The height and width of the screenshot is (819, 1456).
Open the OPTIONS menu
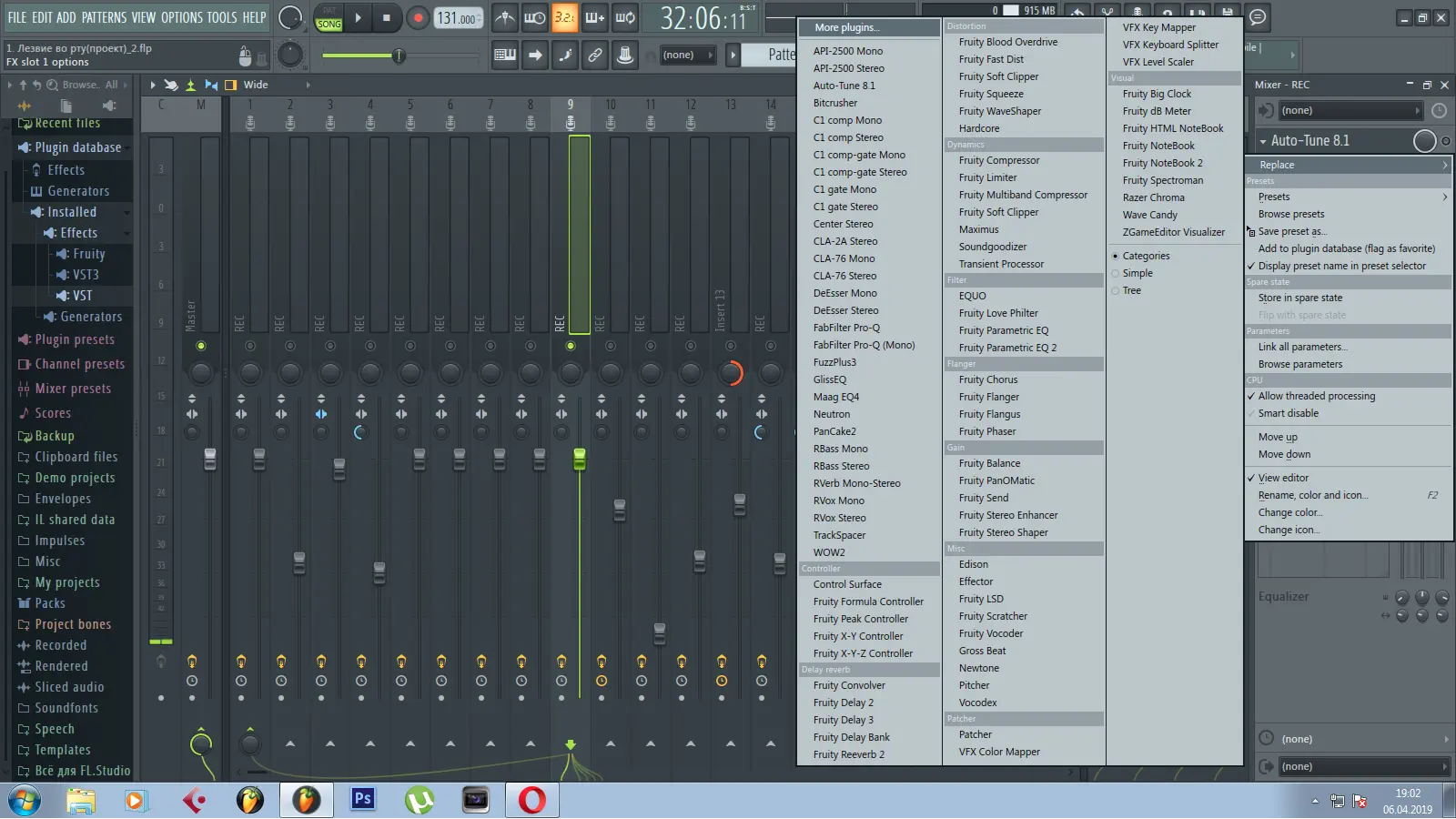pos(181,17)
